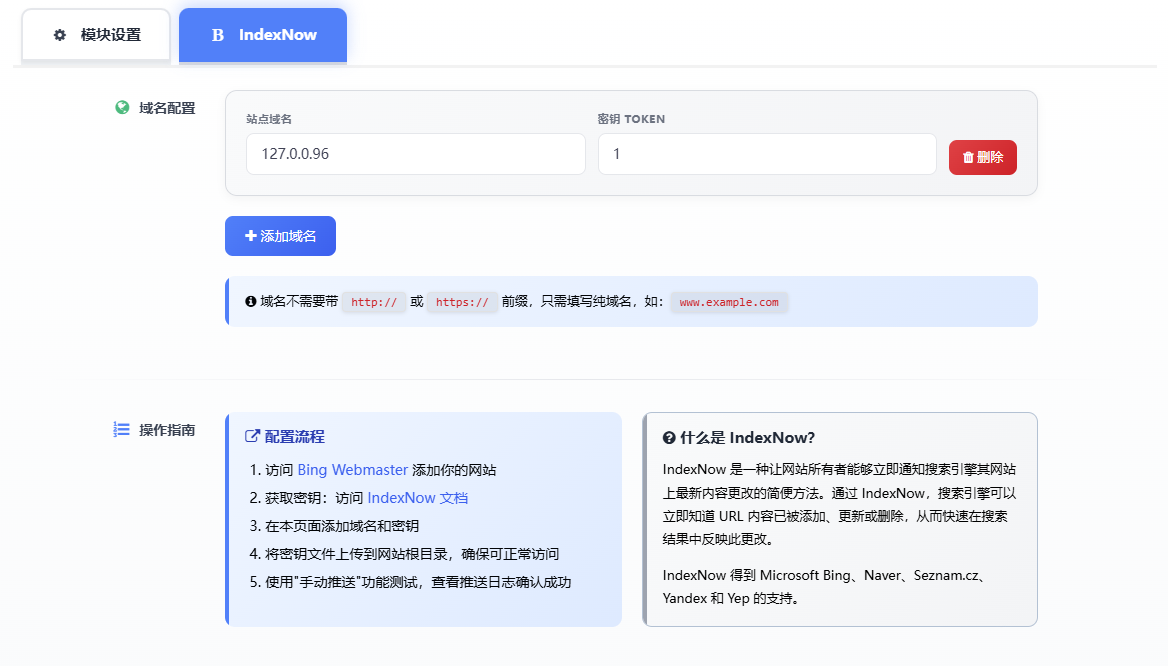Viewport: 1168px width, 666px height.
Task: Click the trash icon on the 删除 button
Action: pos(968,157)
